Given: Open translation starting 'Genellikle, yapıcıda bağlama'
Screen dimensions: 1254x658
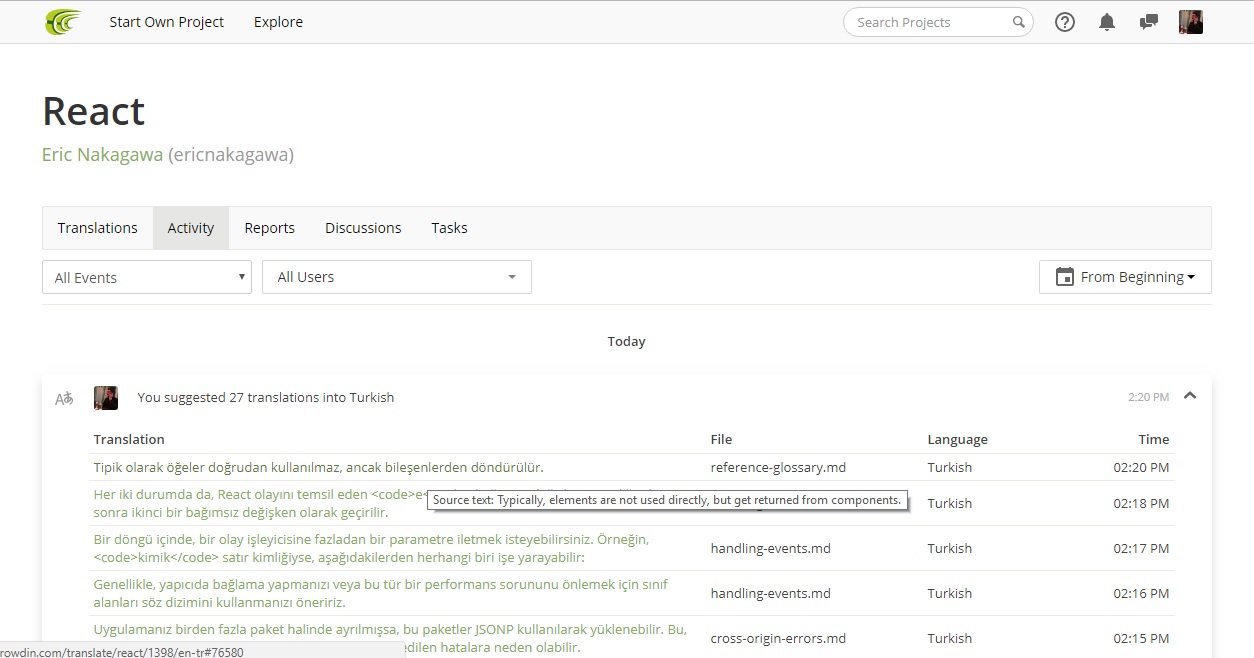Looking at the screenshot, I should point(381,593).
